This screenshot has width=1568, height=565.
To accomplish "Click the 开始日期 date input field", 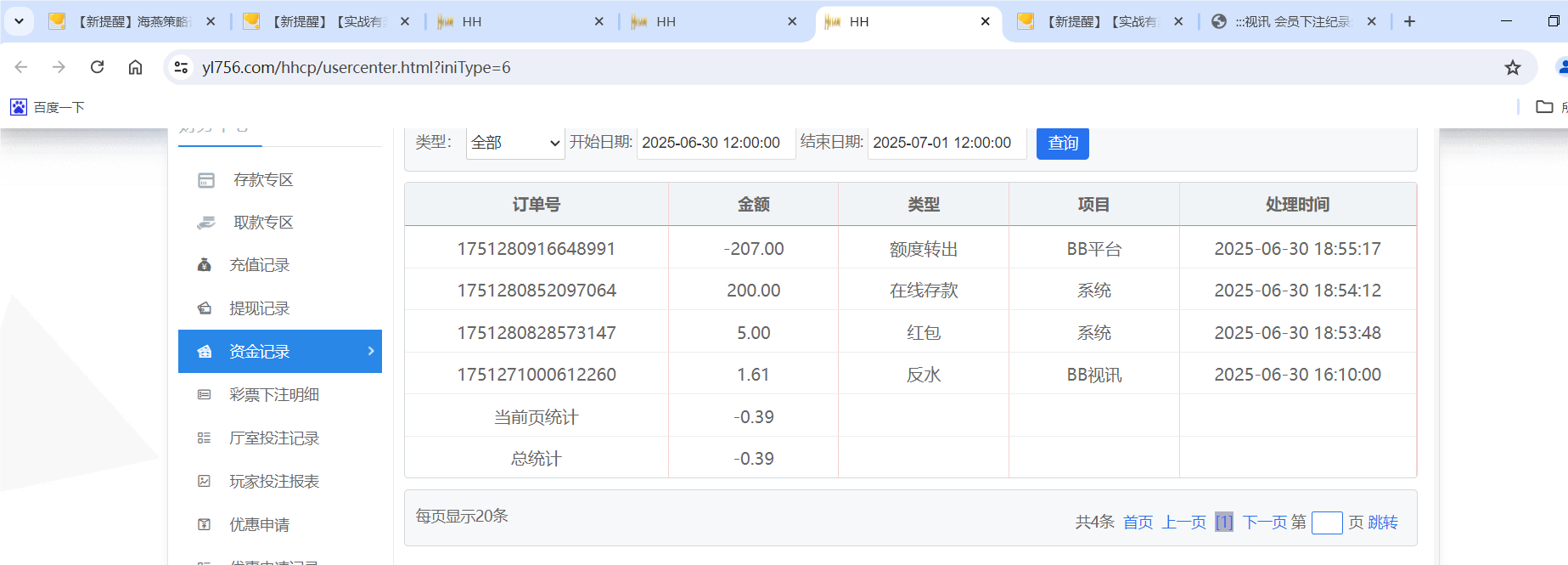I will (715, 143).
